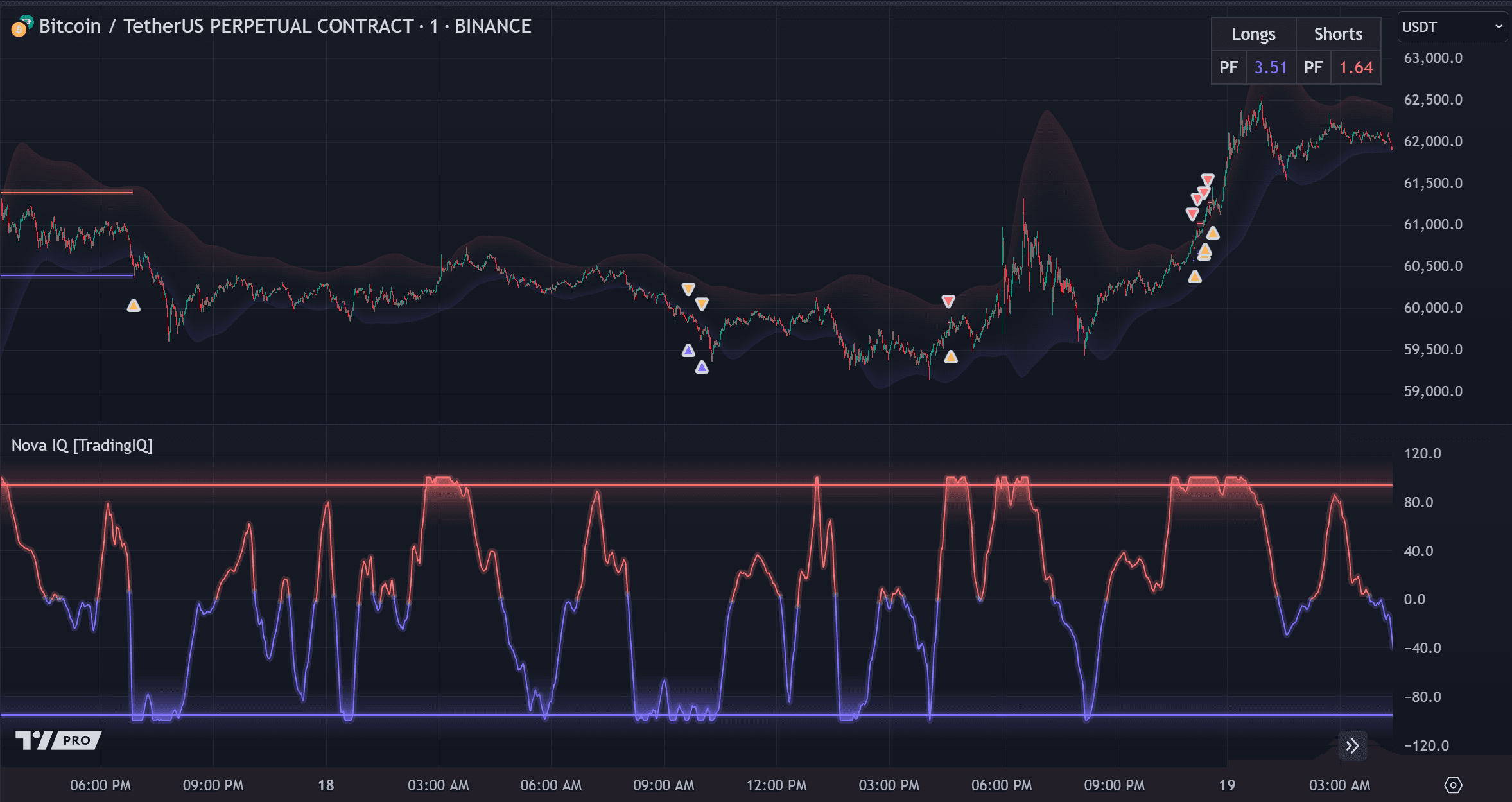Image resolution: width=1512 pixels, height=802 pixels.
Task: Click the Bitcoin / TetherUS PERPETUAL CONTRACT title
Action: click(x=285, y=26)
